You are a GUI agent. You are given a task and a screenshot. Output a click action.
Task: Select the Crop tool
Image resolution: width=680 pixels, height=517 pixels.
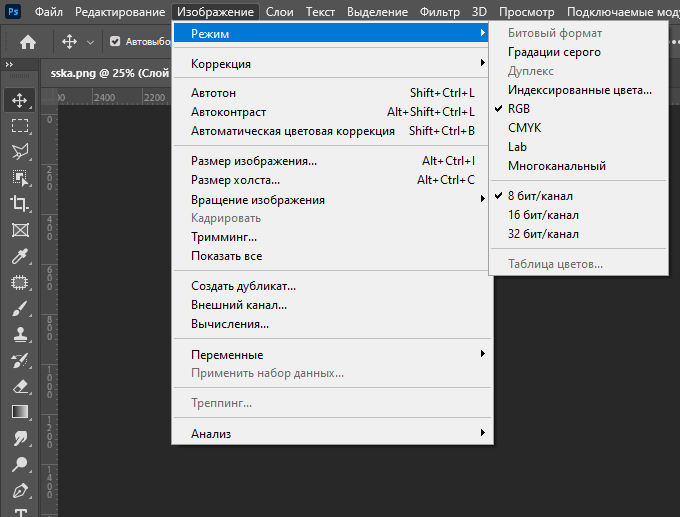(x=19, y=204)
